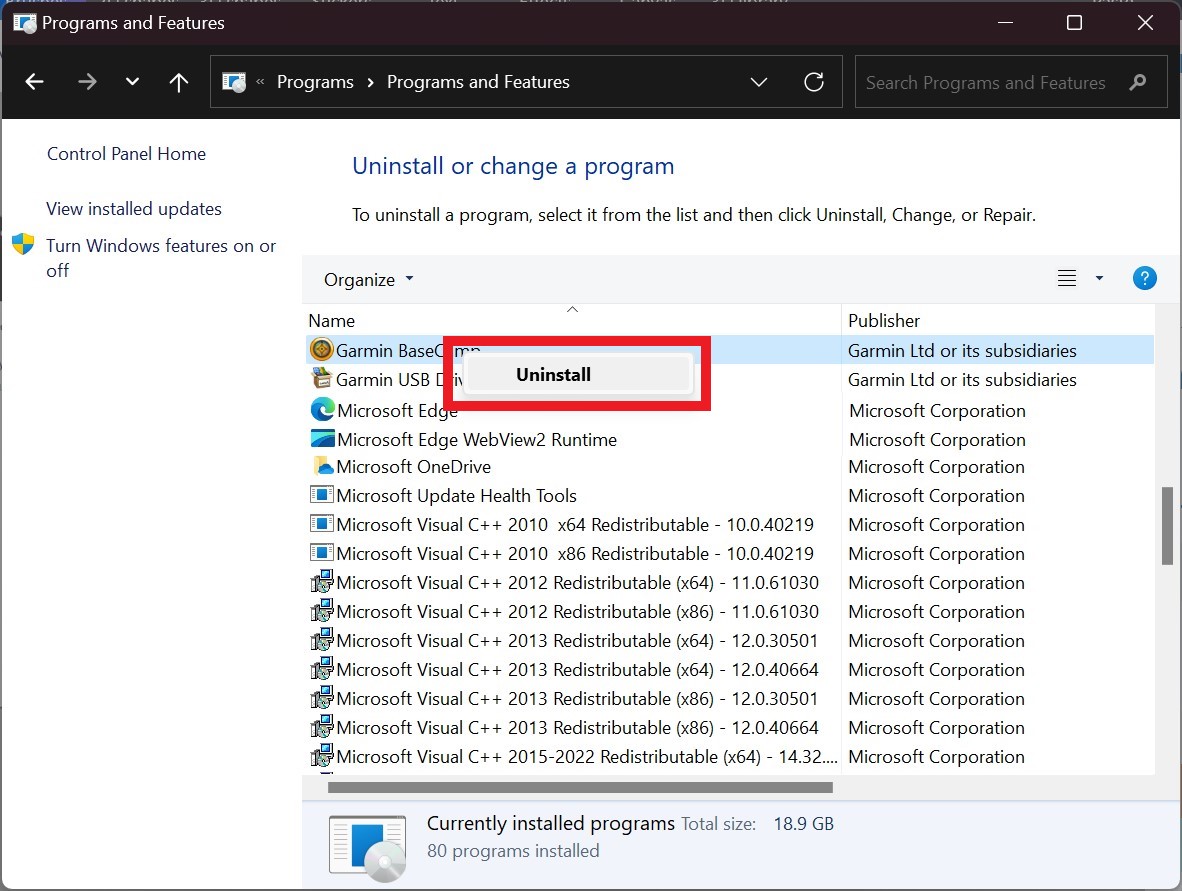1182x891 pixels.
Task: Select the Microsoft Edge icon
Action: point(323,409)
